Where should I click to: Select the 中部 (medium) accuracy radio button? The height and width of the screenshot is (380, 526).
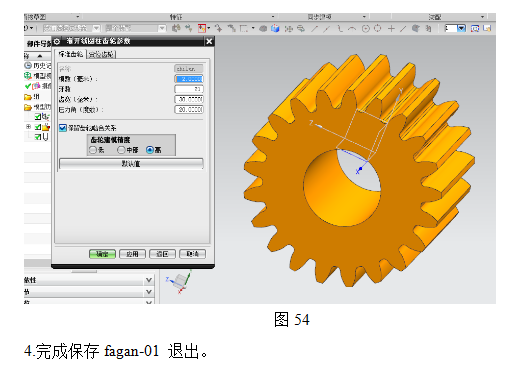tap(121, 150)
